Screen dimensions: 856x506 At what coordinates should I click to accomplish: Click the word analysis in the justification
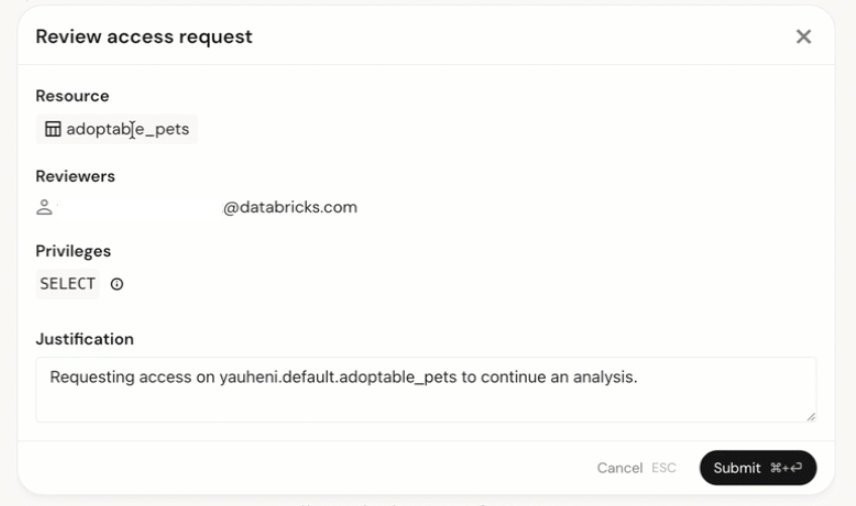(605, 377)
